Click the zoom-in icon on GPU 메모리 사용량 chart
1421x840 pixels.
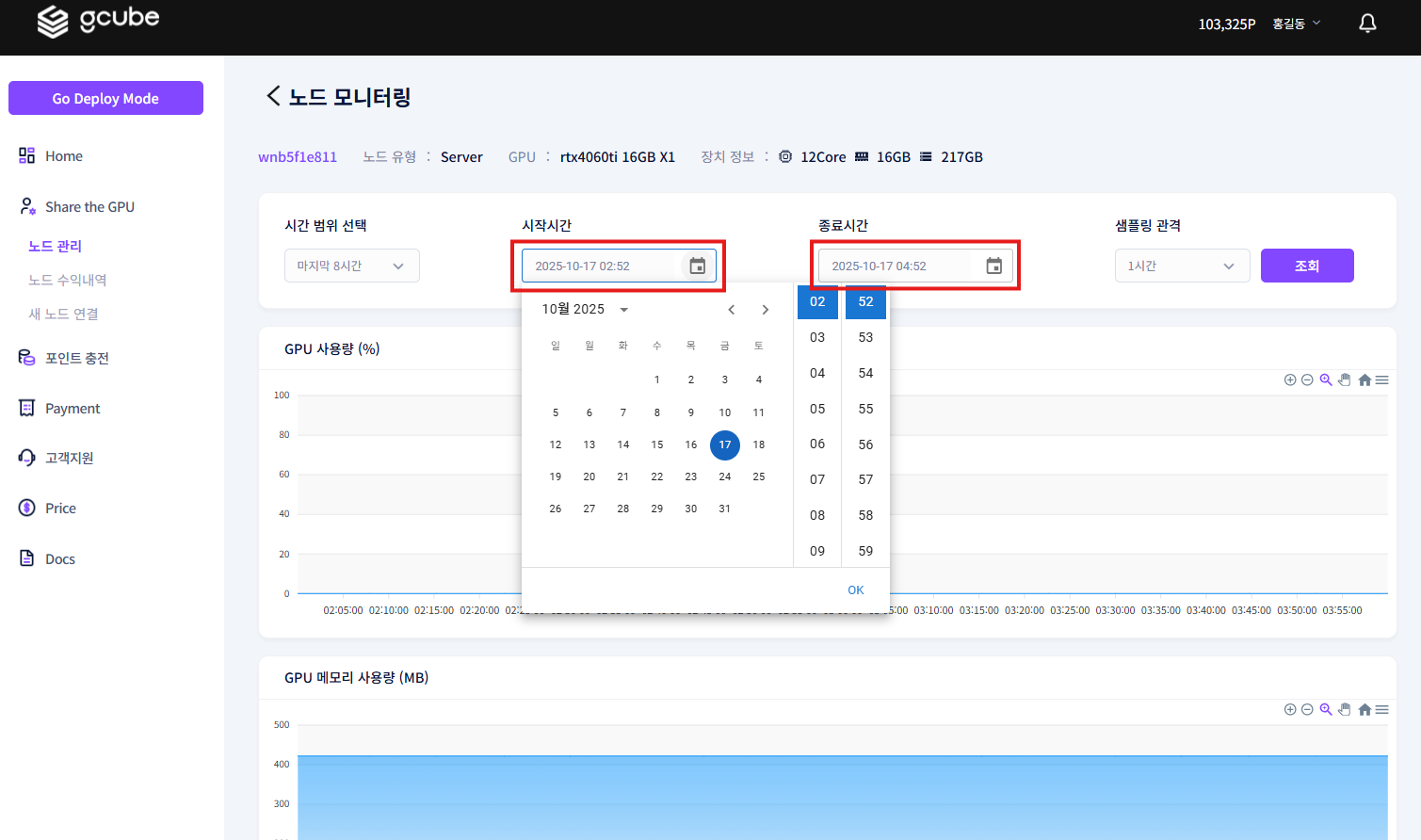point(1290,709)
